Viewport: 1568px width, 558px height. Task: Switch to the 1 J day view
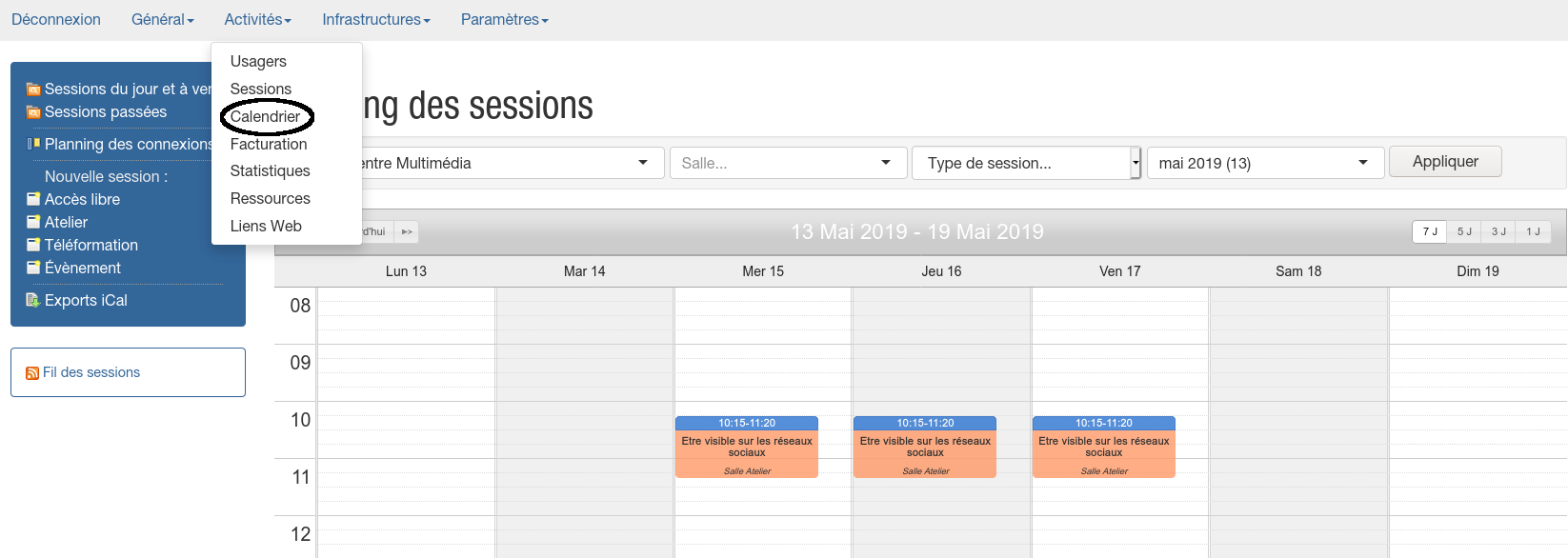(x=1533, y=231)
